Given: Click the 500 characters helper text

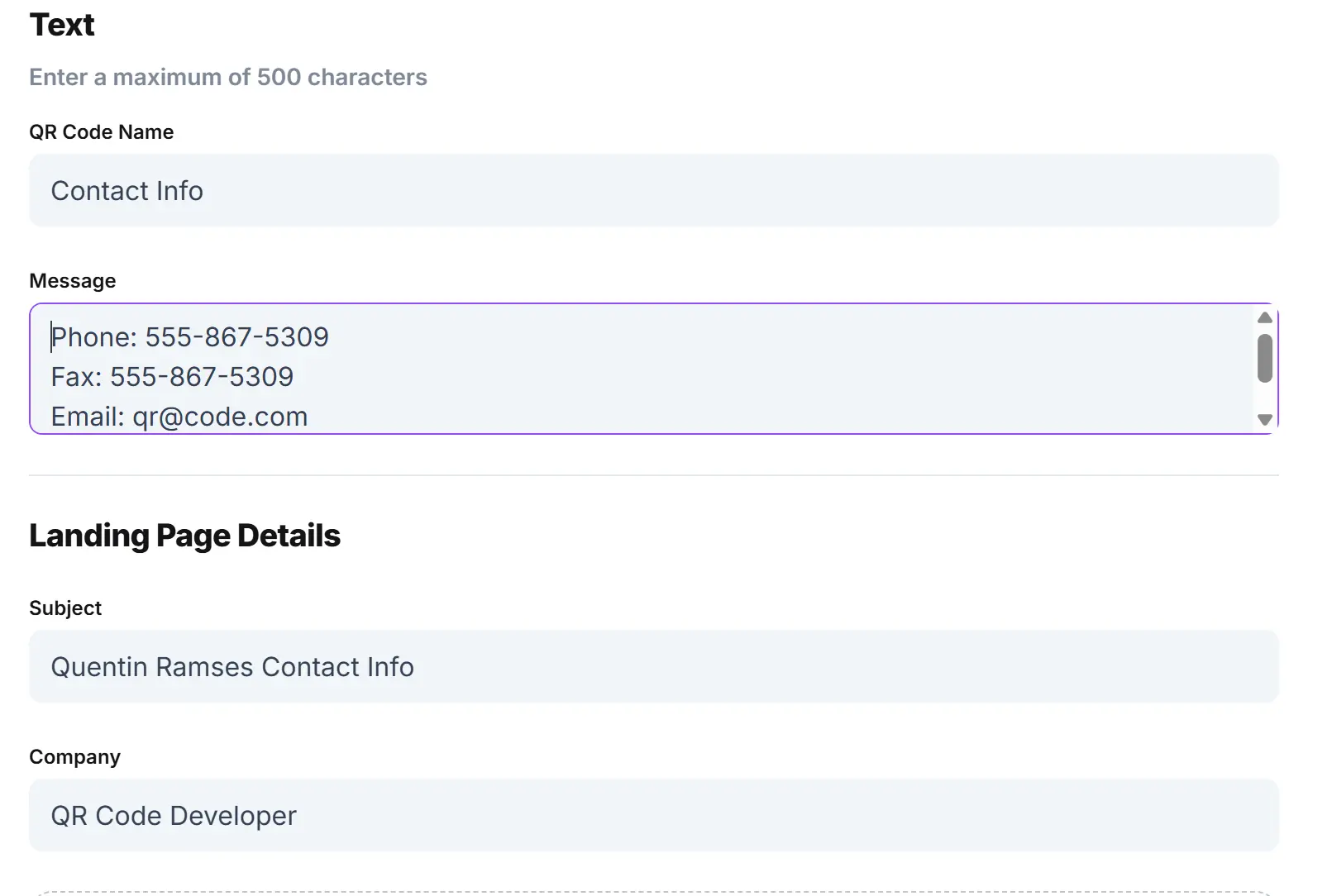Looking at the screenshot, I should pos(228,77).
